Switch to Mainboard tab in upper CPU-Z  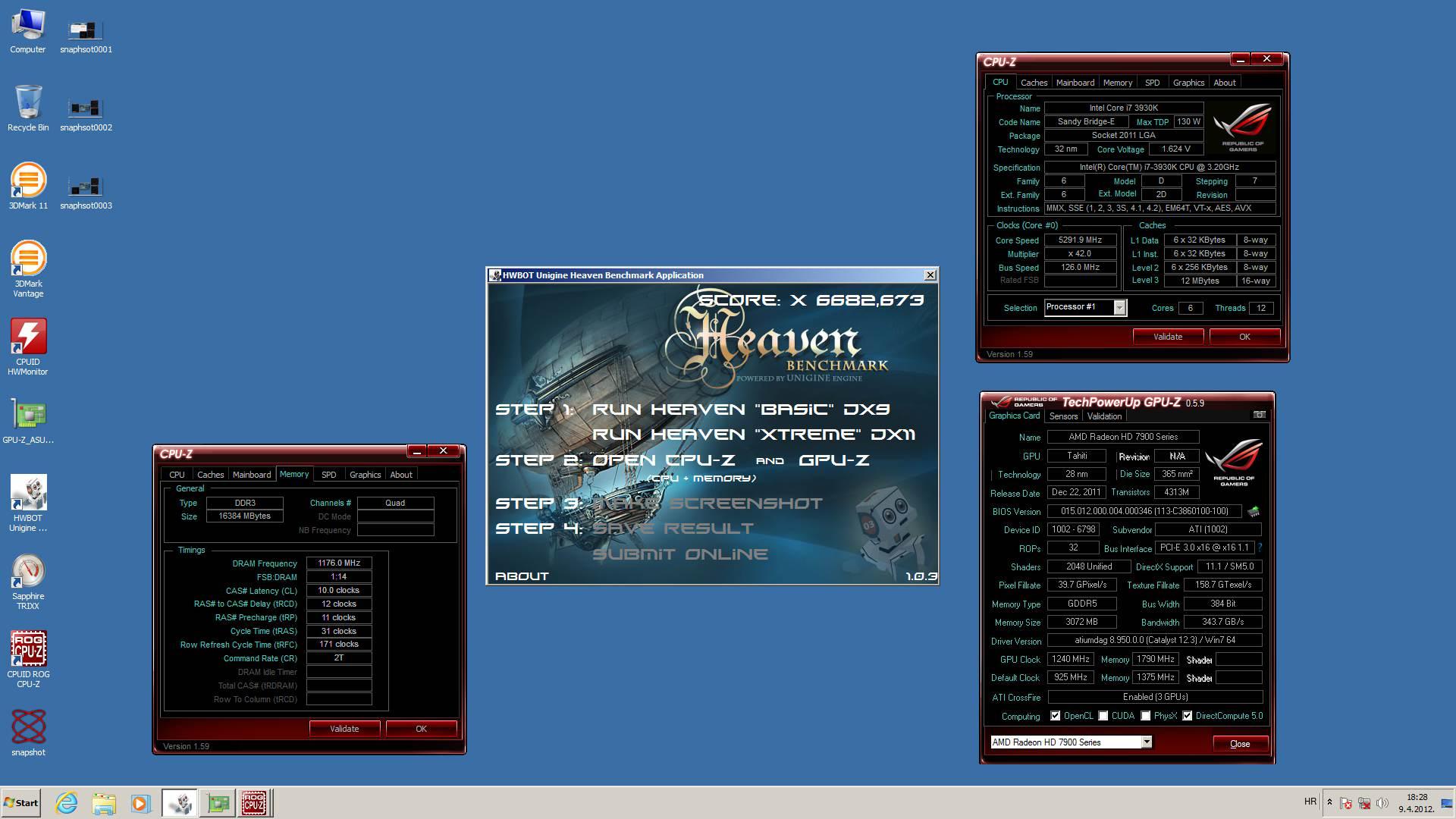click(1075, 83)
